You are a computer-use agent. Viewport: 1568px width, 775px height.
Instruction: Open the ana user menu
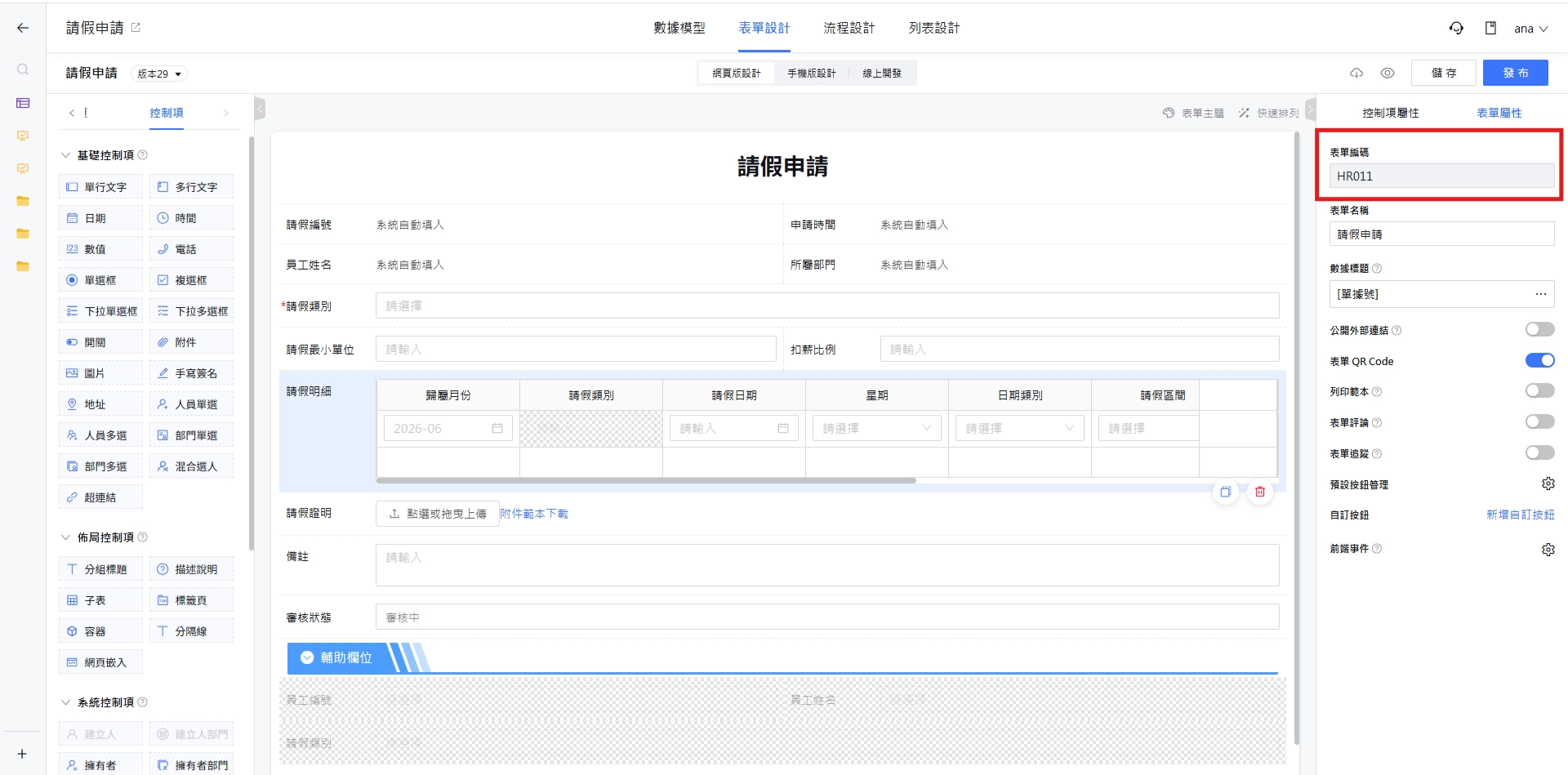pos(1530,29)
